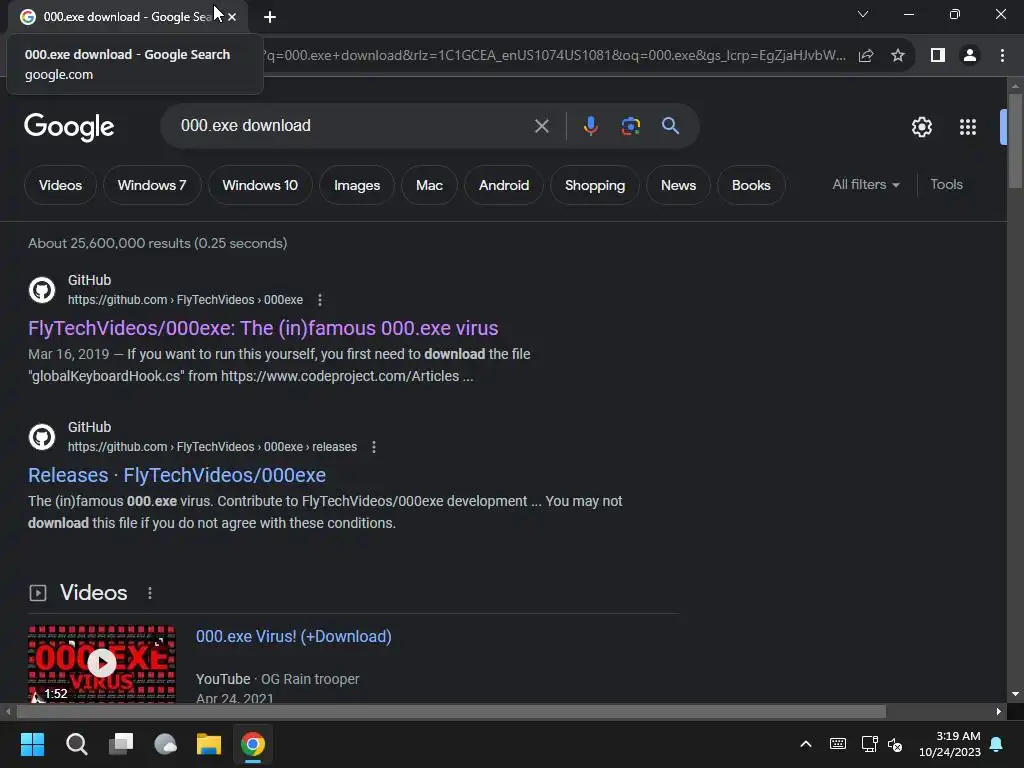
Task: Filter results by Mac
Action: 429,185
